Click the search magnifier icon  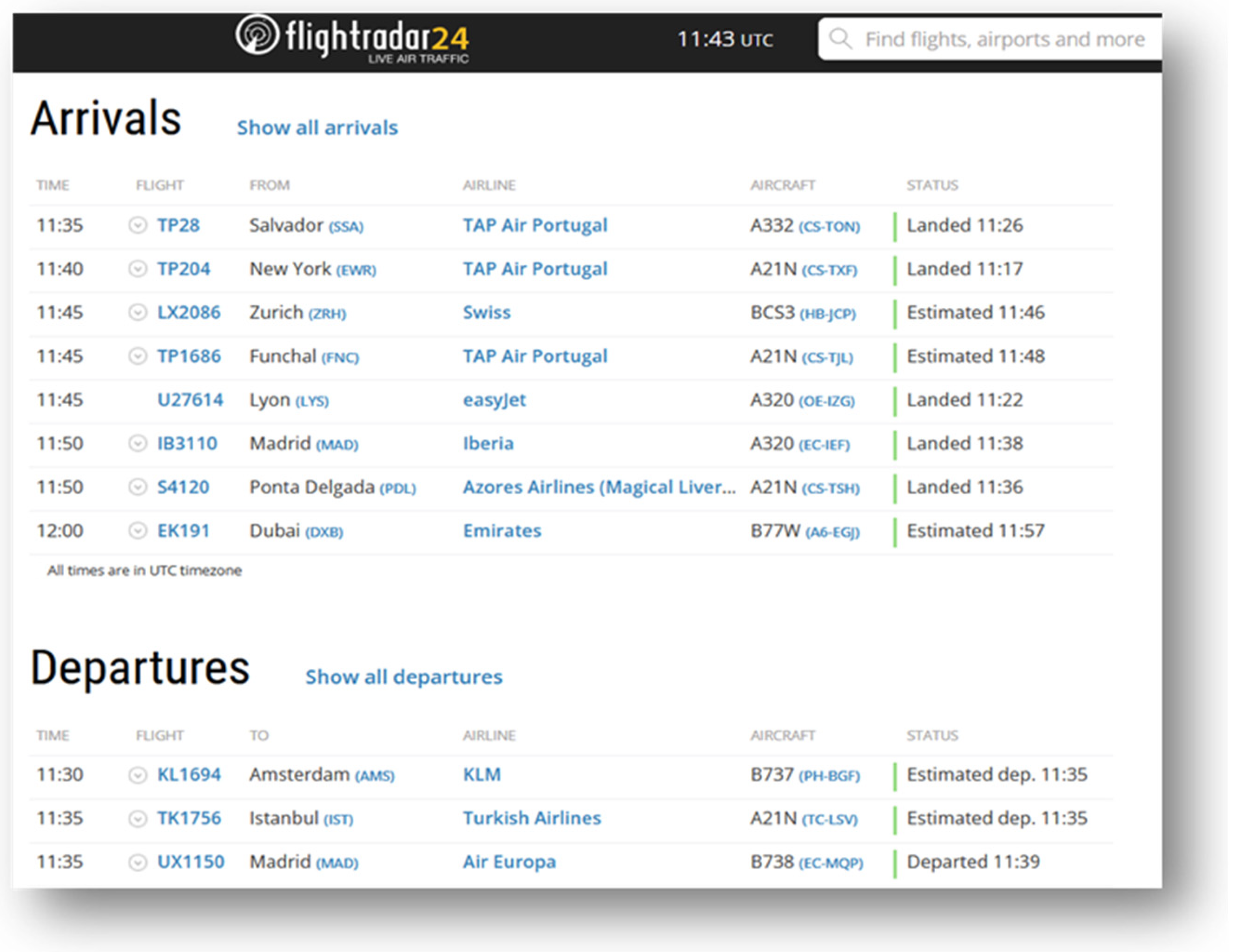coord(840,39)
